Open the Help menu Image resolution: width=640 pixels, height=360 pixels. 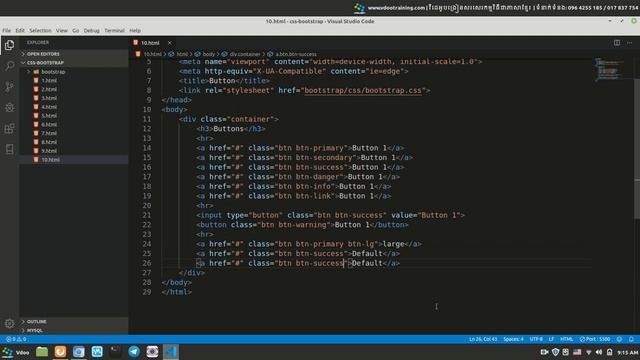(135, 31)
